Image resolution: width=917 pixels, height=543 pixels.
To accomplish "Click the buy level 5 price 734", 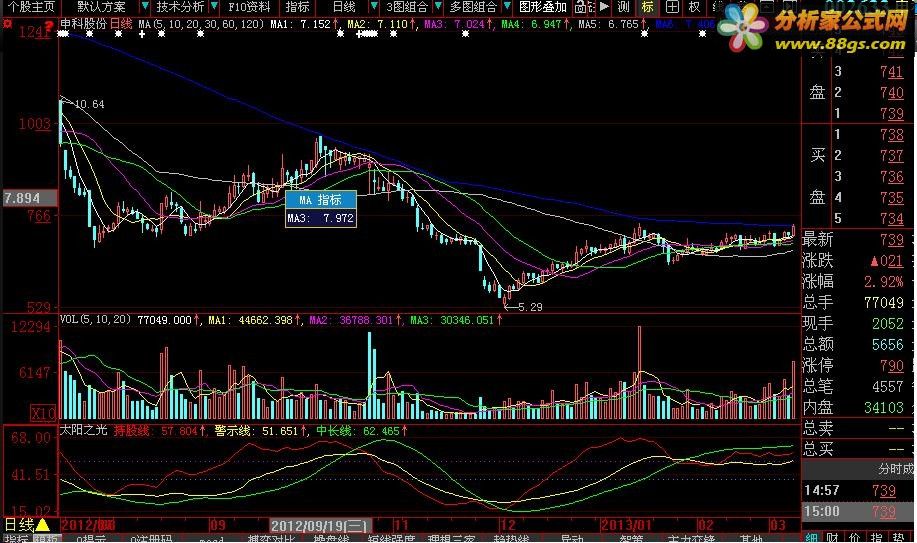I will point(891,219).
